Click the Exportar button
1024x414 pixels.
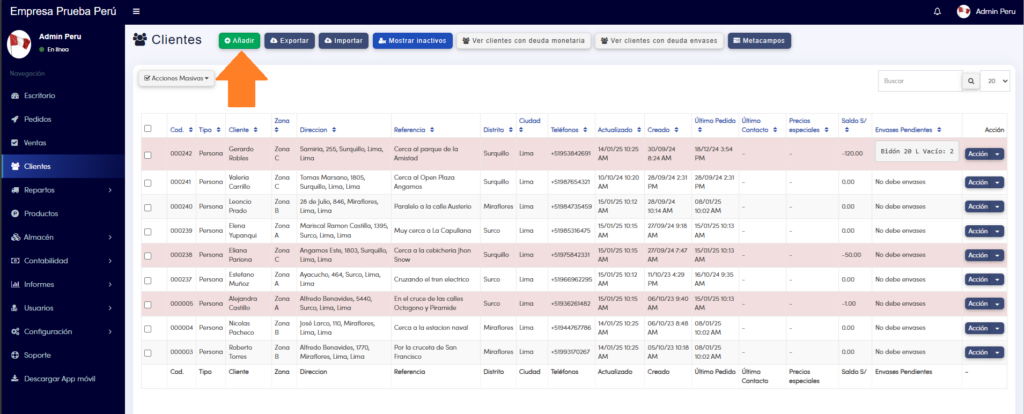click(289, 40)
